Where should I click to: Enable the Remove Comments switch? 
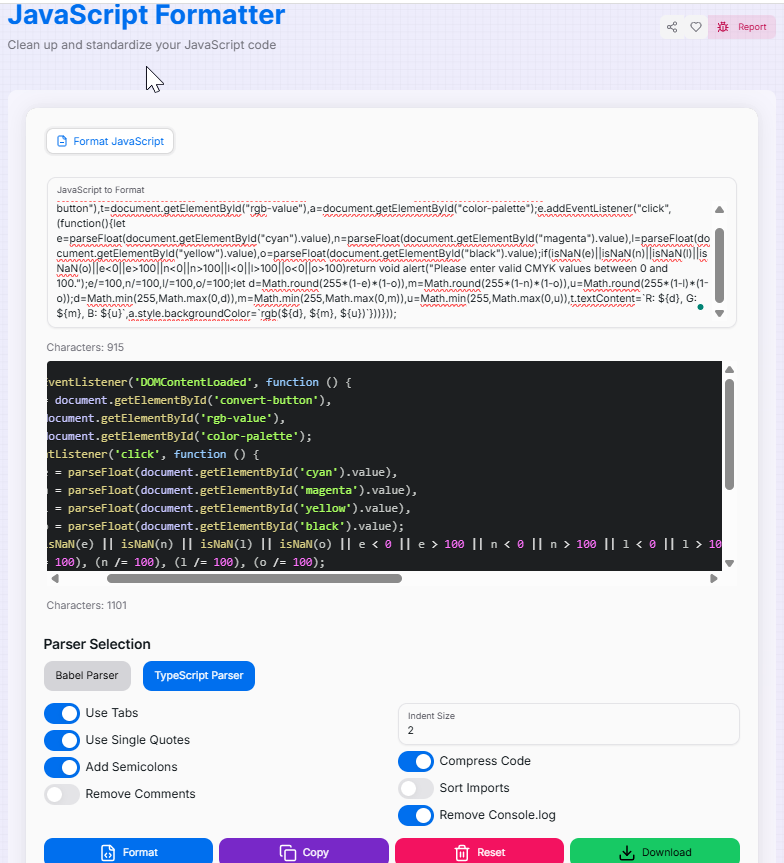[62, 794]
